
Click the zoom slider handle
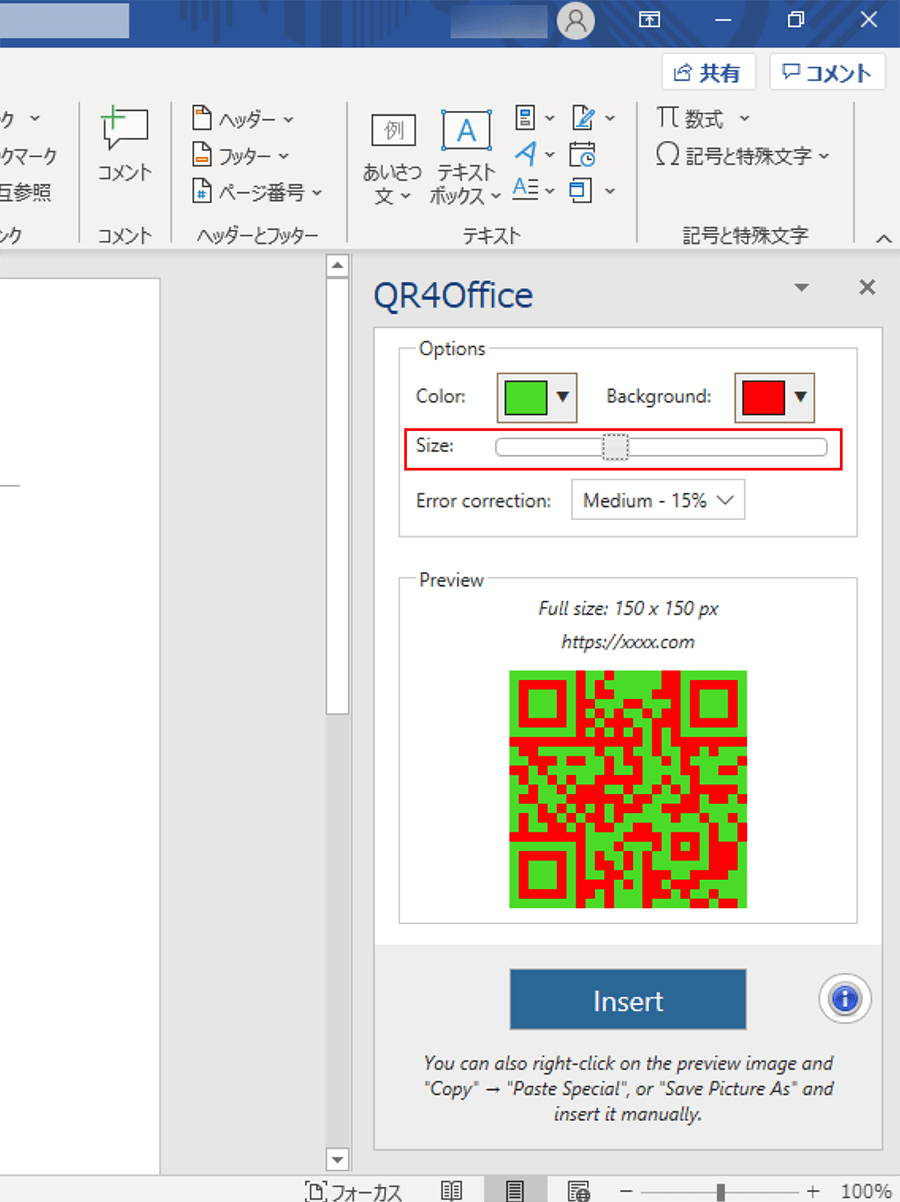tap(720, 1191)
